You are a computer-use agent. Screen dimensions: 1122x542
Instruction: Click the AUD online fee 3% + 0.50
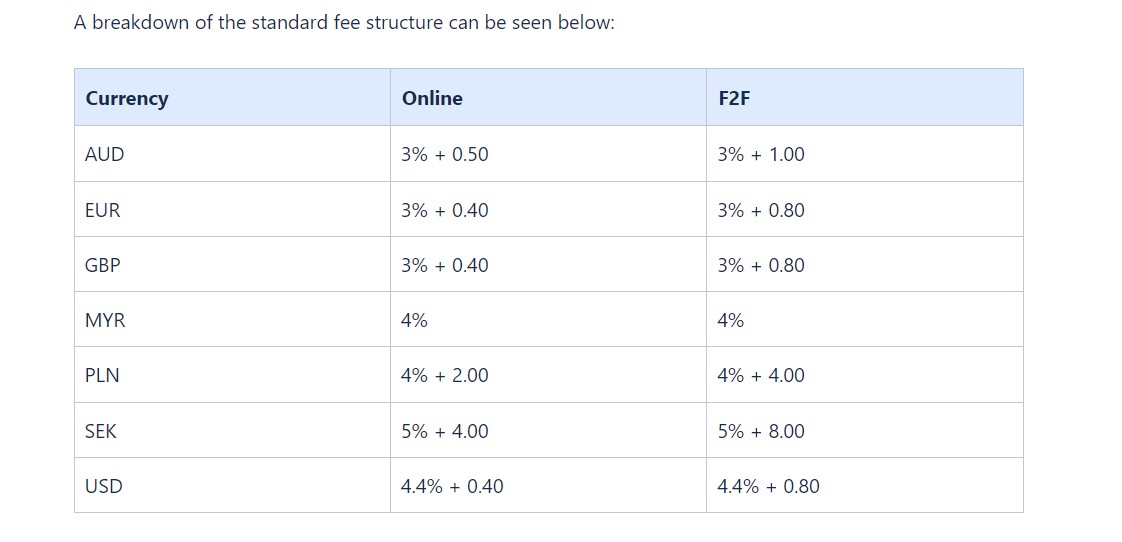tap(445, 154)
